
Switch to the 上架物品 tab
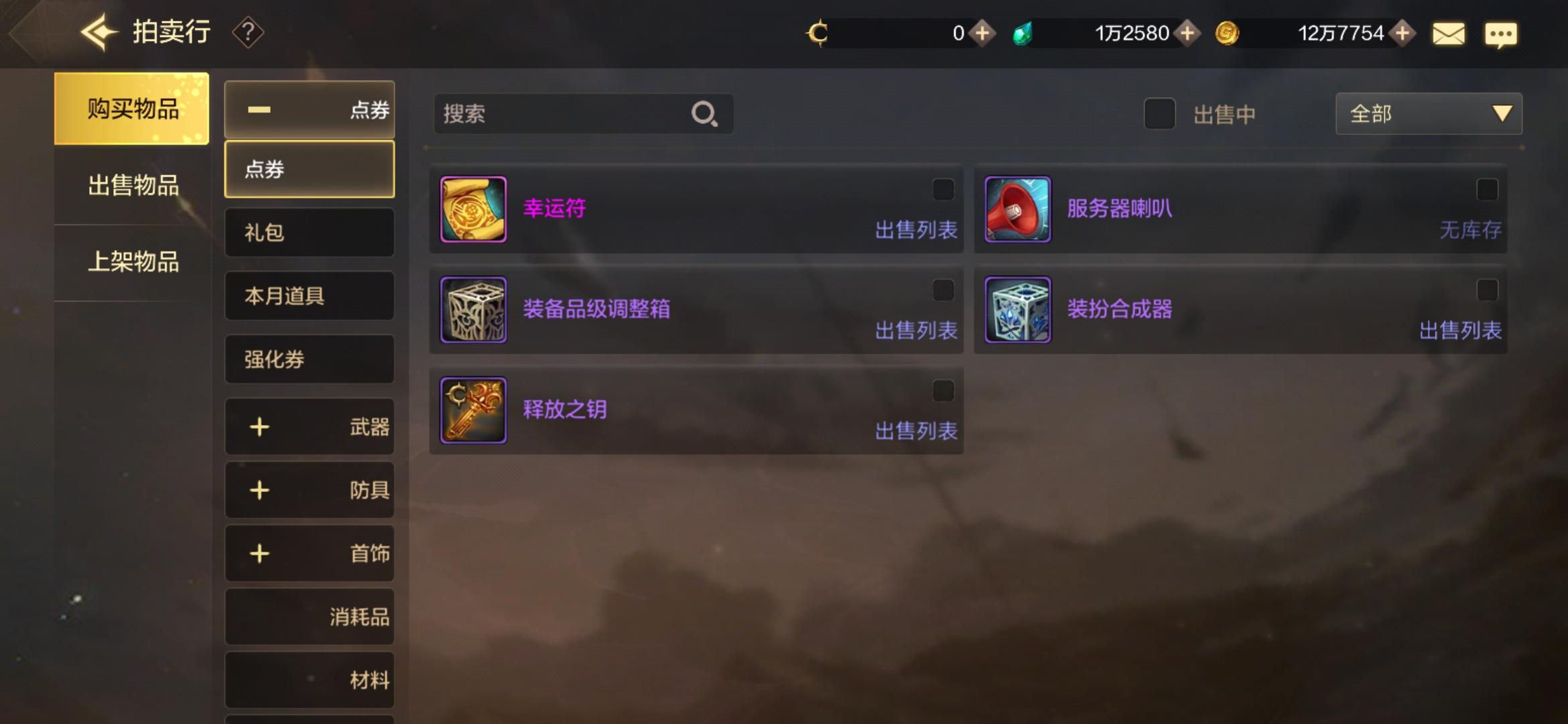point(133,262)
